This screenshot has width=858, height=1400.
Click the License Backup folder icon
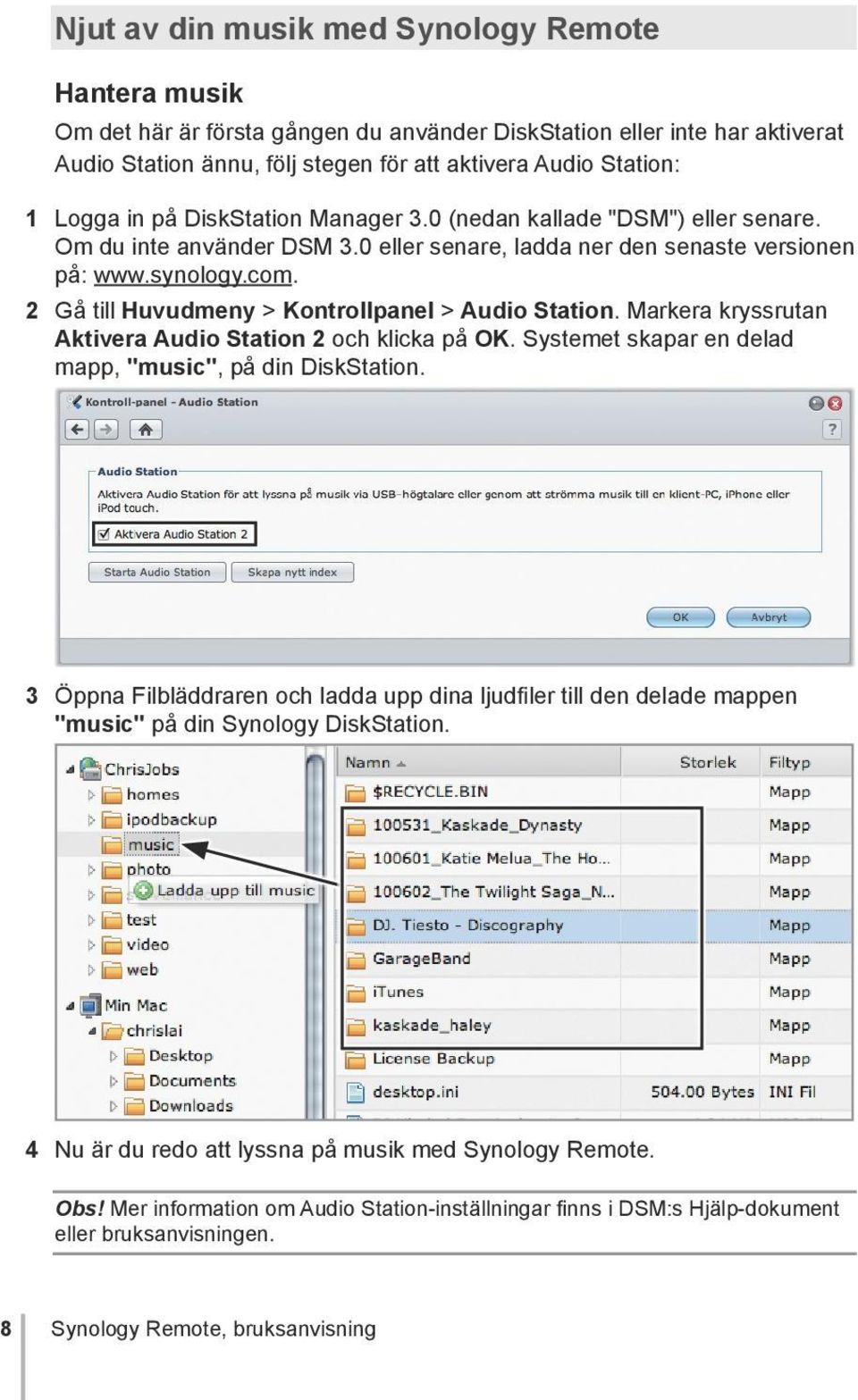356,1060
